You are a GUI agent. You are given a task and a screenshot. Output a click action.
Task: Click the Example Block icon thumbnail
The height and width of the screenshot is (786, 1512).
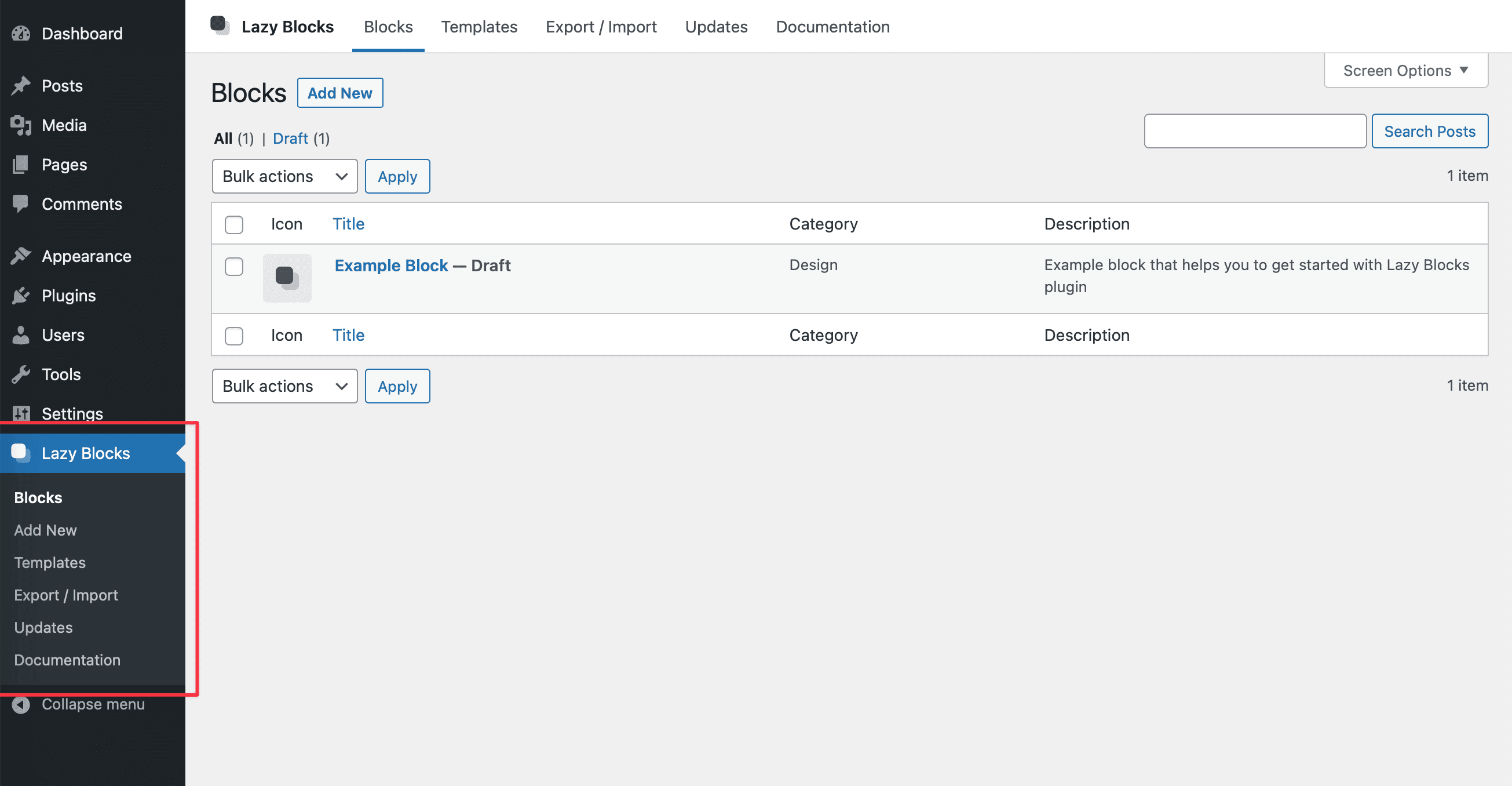tap(287, 277)
